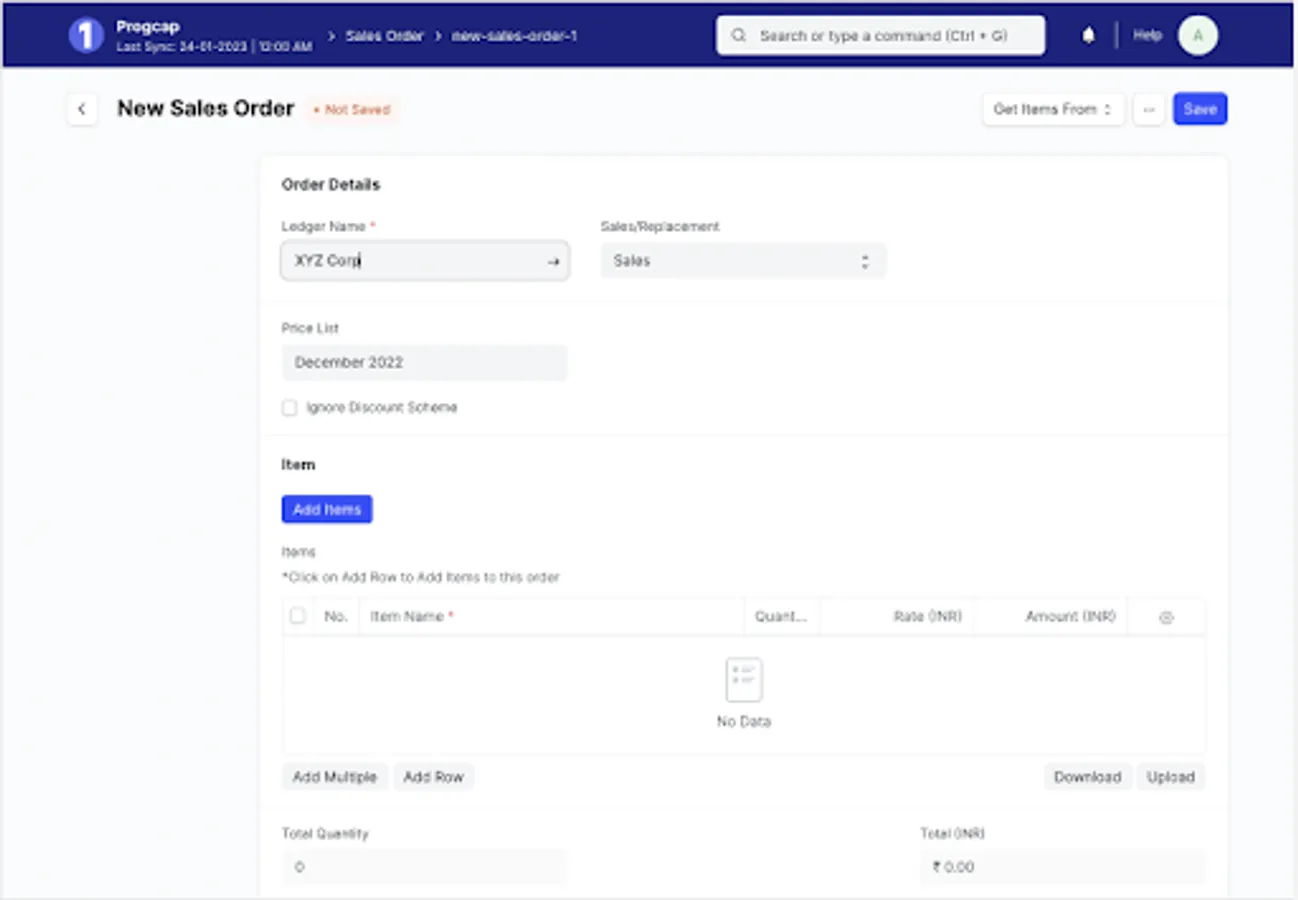1298x900 pixels.
Task: Follow the Ledger Name link arrow
Action: (553, 261)
